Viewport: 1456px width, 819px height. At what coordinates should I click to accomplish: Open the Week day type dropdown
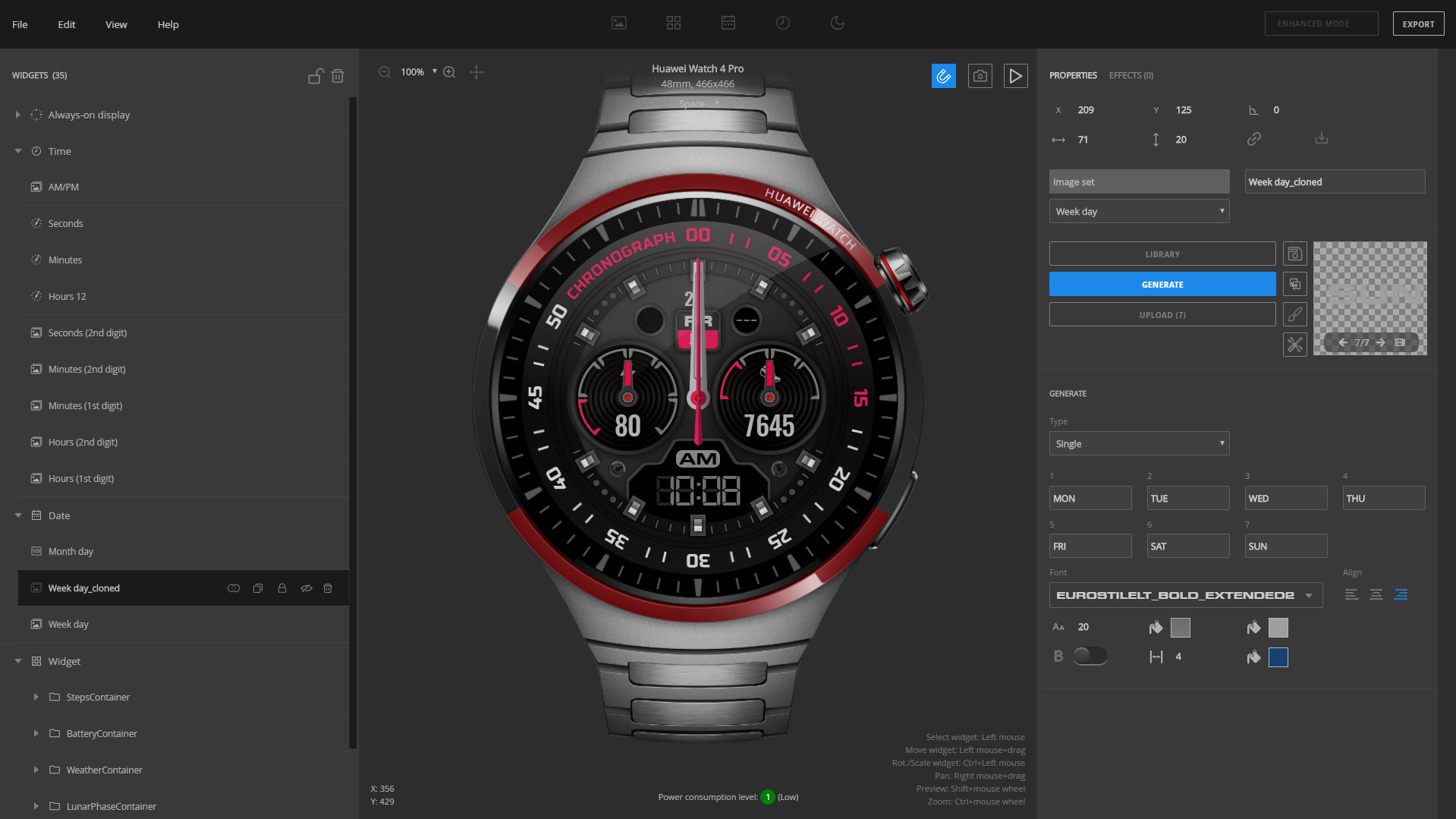tap(1139, 212)
